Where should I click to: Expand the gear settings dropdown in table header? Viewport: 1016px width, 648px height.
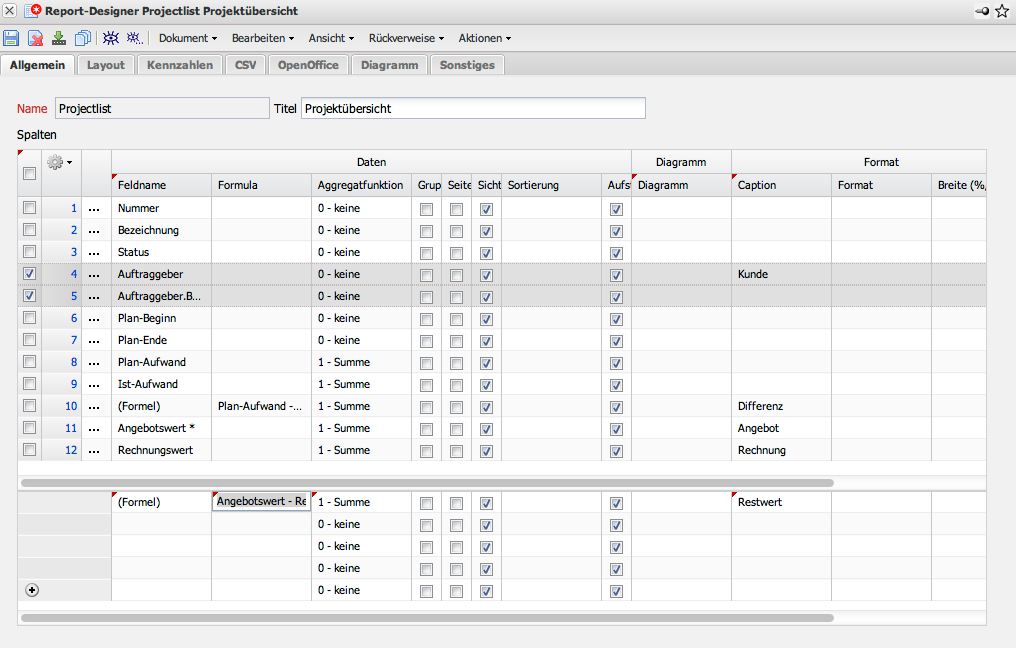(60, 162)
